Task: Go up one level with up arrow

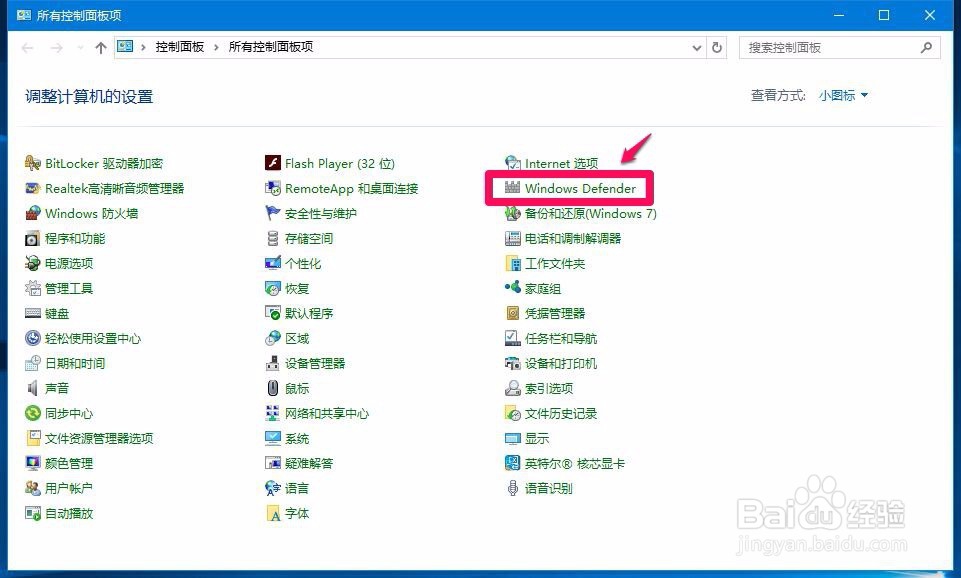Action: pos(101,48)
